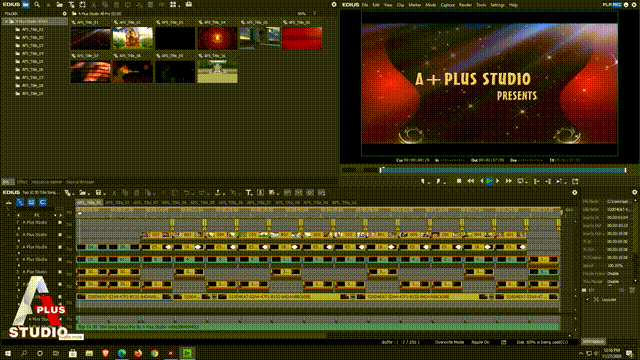Image resolution: width=640 pixels, height=360 pixels.
Task: Open the Render menu
Action: click(x=465, y=5)
